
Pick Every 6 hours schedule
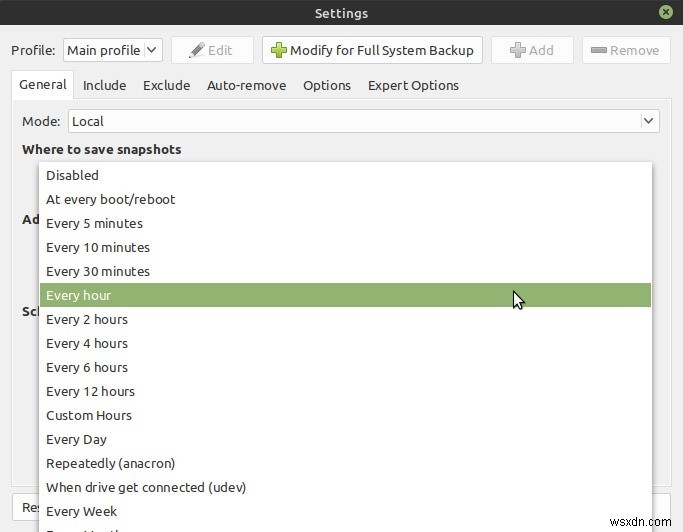pyautogui.click(x=345, y=367)
